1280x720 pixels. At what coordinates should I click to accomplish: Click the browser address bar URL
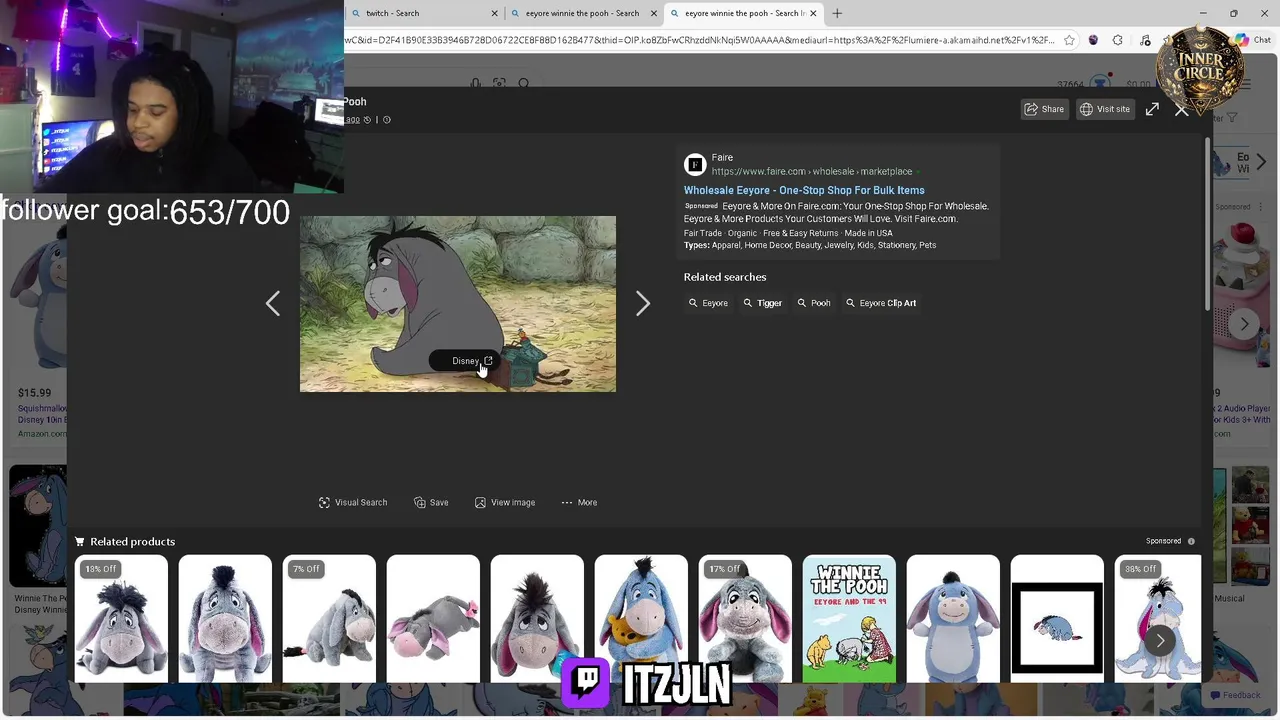click(x=700, y=40)
